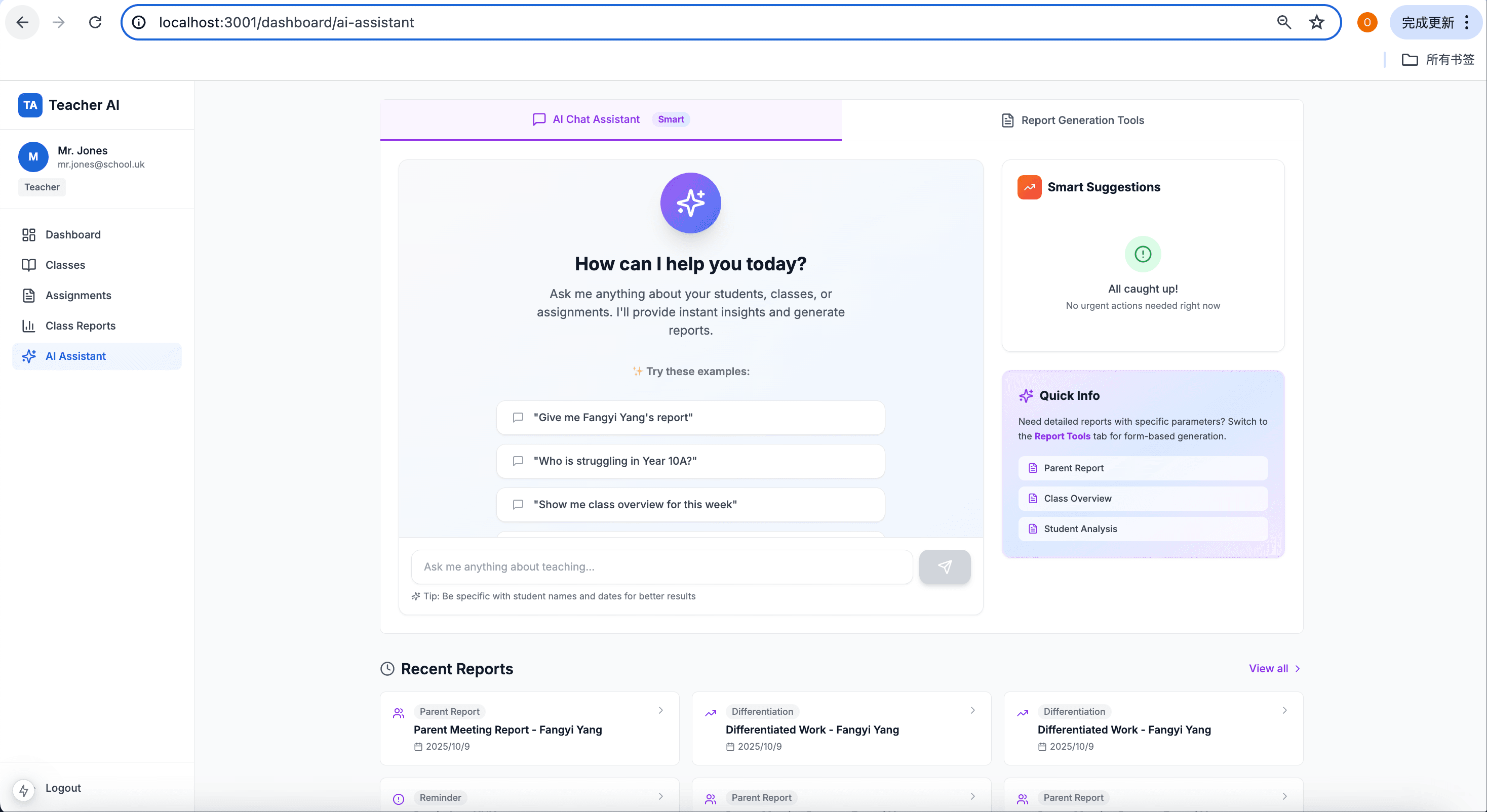
Task: Click the send message paper plane icon
Action: pyautogui.click(x=945, y=566)
